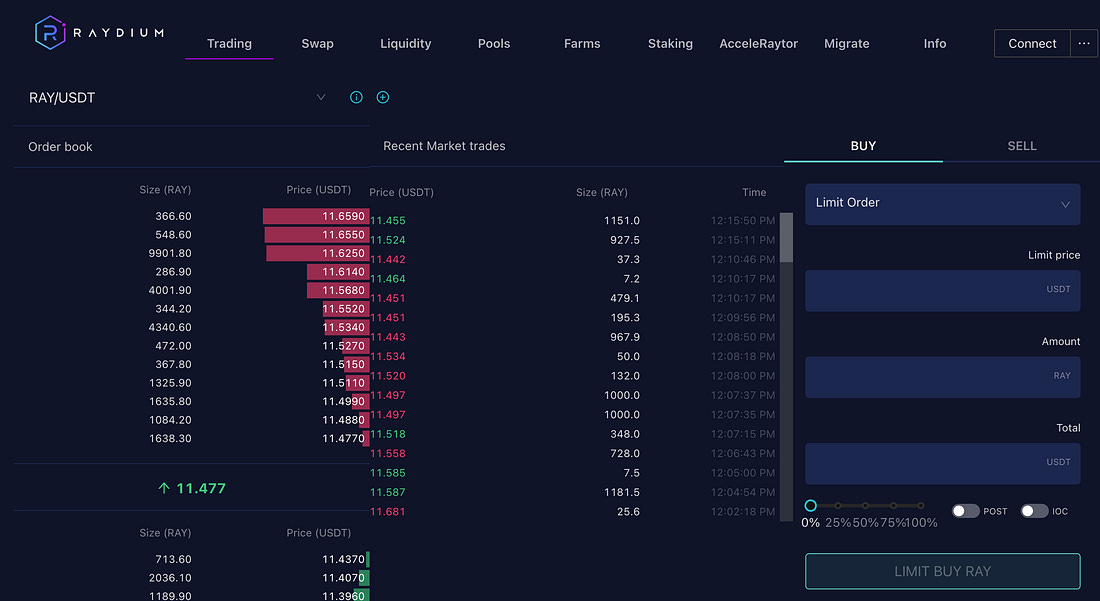Switch to the SELL tab
Image resolution: width=1100 pixels, height=601 pixels.
tap(1021, 146)
